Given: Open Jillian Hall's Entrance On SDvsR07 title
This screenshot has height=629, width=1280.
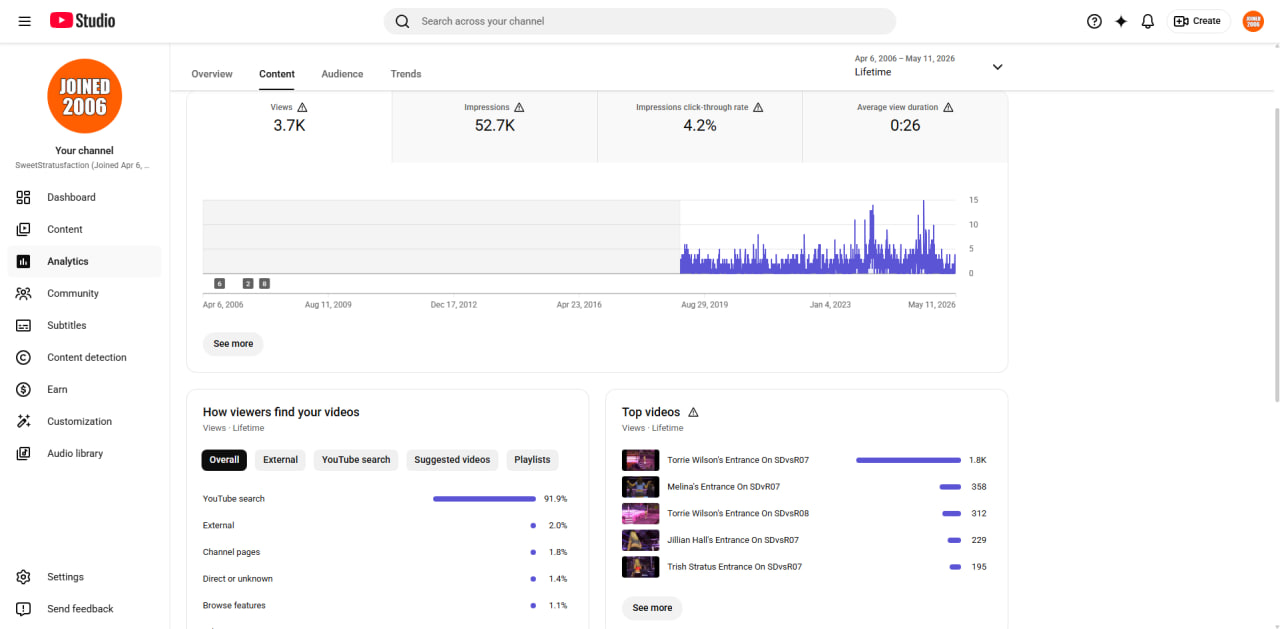Looking at the screenshot, I should 733,540.
